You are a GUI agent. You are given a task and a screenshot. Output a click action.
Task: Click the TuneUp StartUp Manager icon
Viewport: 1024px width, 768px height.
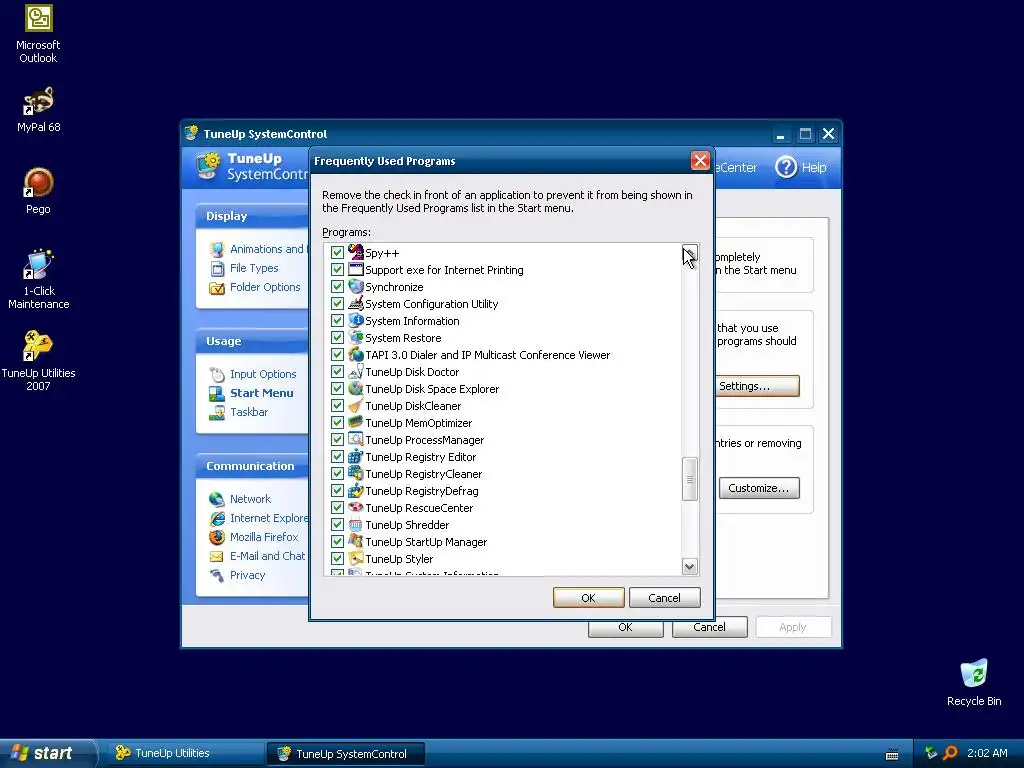(x=355, y=541)
